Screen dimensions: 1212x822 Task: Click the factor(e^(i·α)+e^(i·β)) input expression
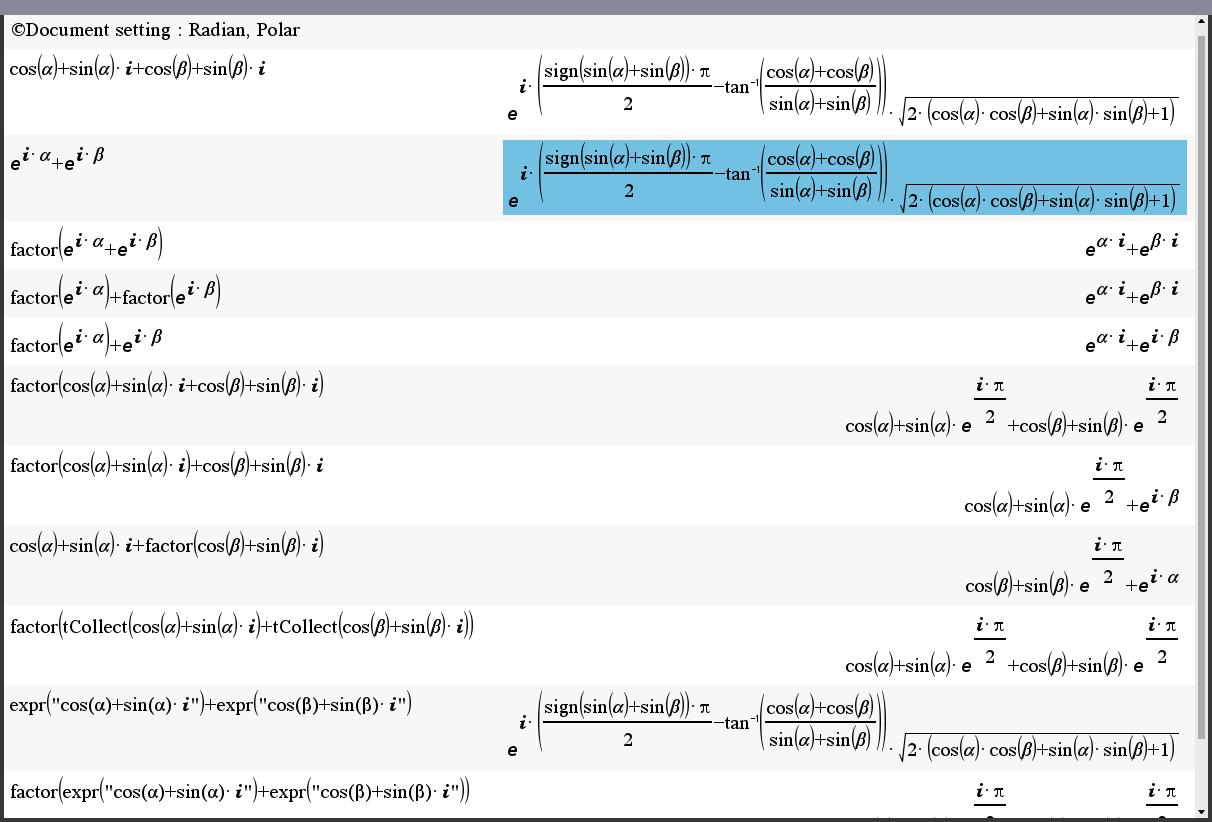86,246
